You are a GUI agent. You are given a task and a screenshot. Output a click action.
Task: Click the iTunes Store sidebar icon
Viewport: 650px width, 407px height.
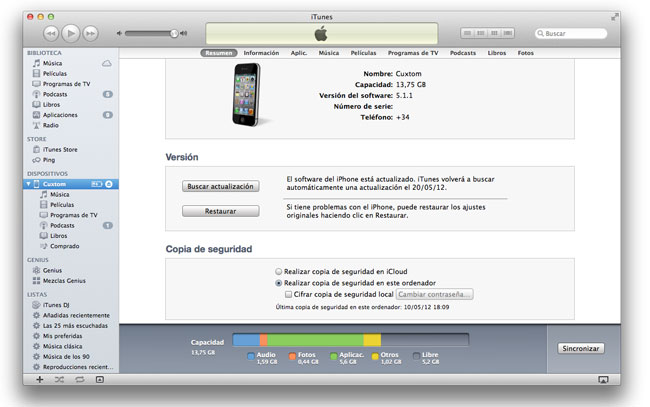(x=36, y=149)
